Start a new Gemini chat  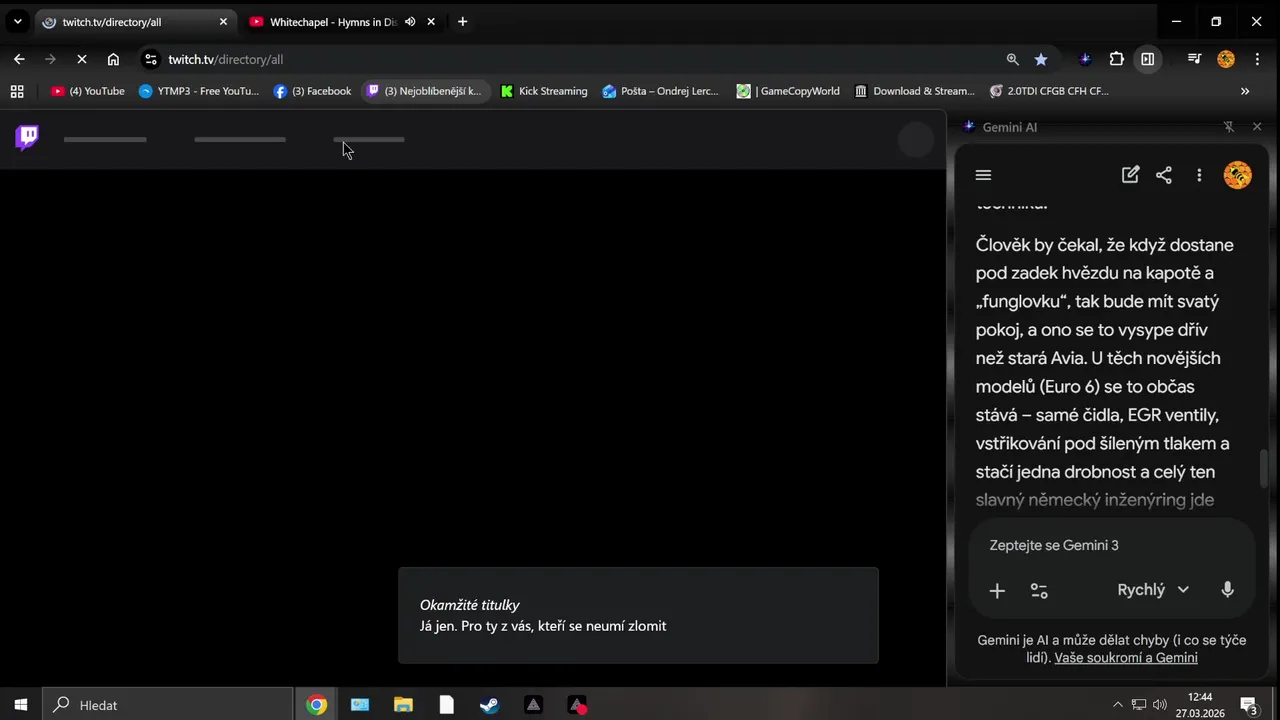tap(1130, 175)
